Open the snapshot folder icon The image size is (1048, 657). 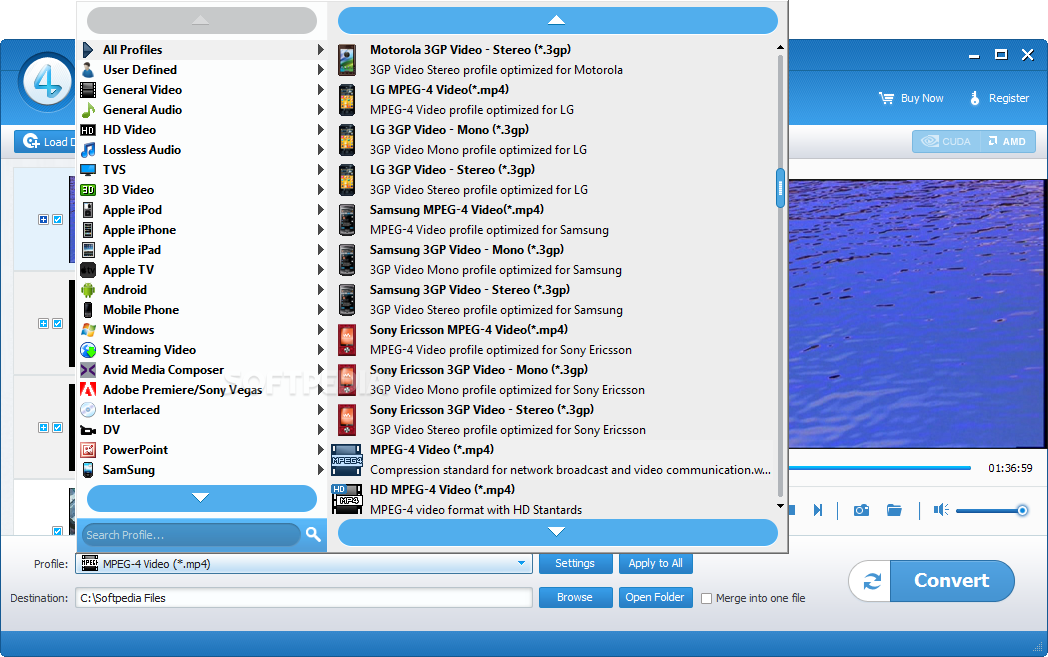894,511
